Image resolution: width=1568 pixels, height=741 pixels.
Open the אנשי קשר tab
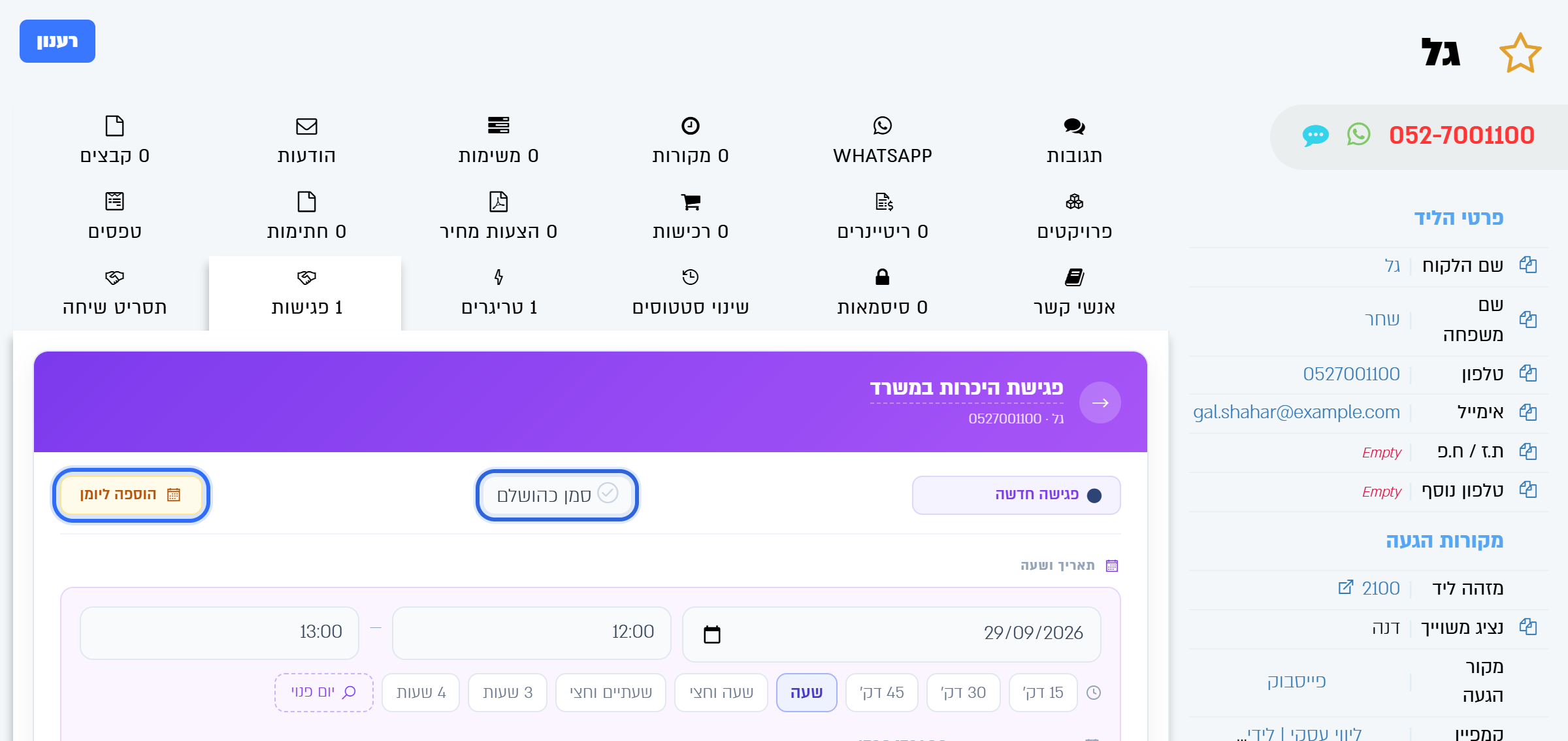point(1074,293)
